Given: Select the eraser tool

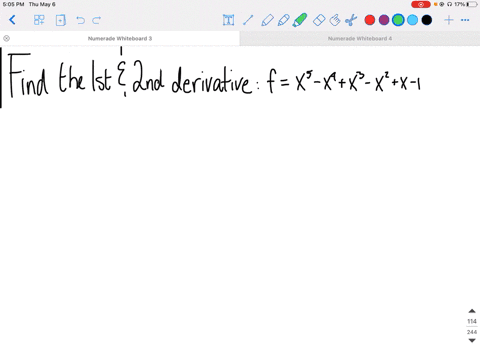Looking at the screenshot, I should coord(319,20).
